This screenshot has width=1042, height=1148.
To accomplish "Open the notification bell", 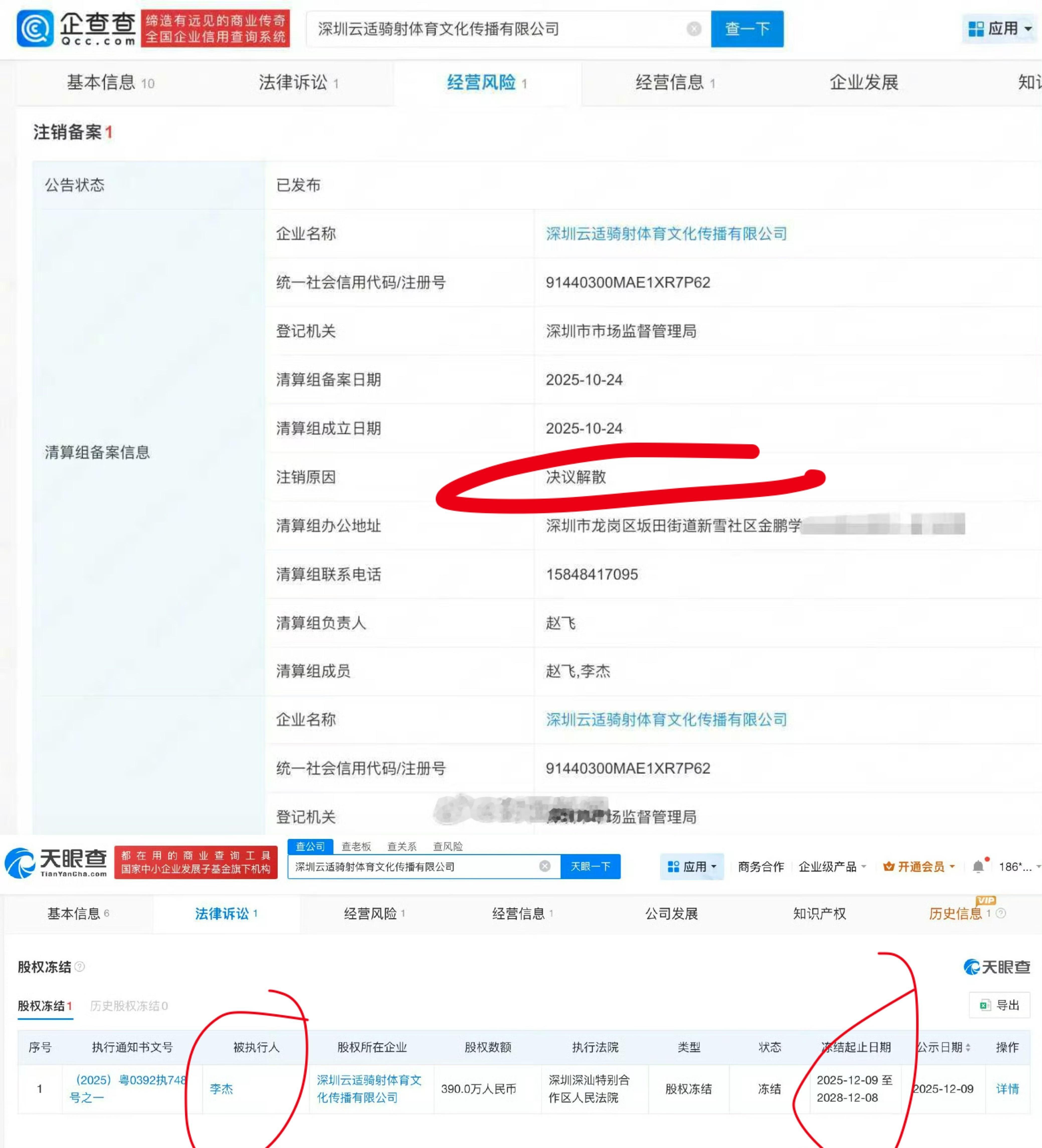I will (978, 866).
